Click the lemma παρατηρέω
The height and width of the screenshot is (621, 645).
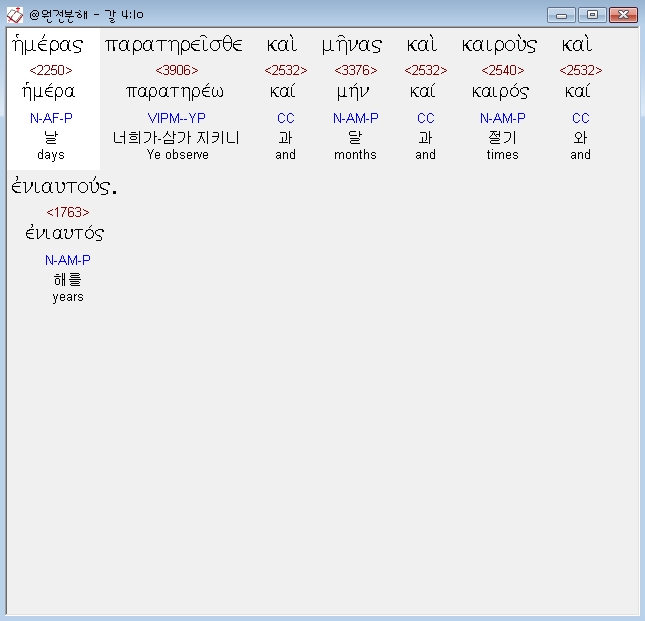(175, 92)
